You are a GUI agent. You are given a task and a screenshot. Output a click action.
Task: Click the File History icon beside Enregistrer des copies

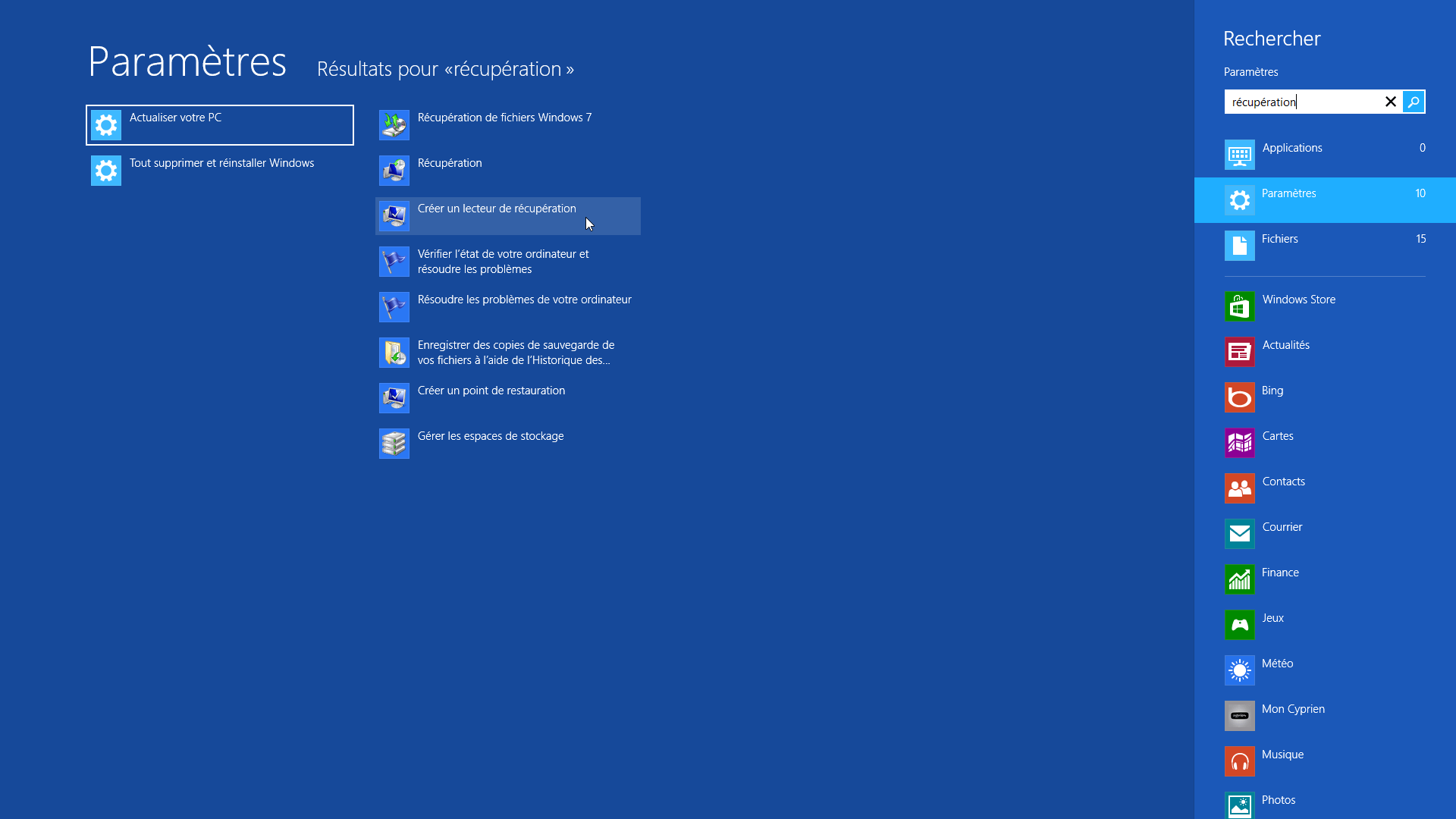[394, 353]
